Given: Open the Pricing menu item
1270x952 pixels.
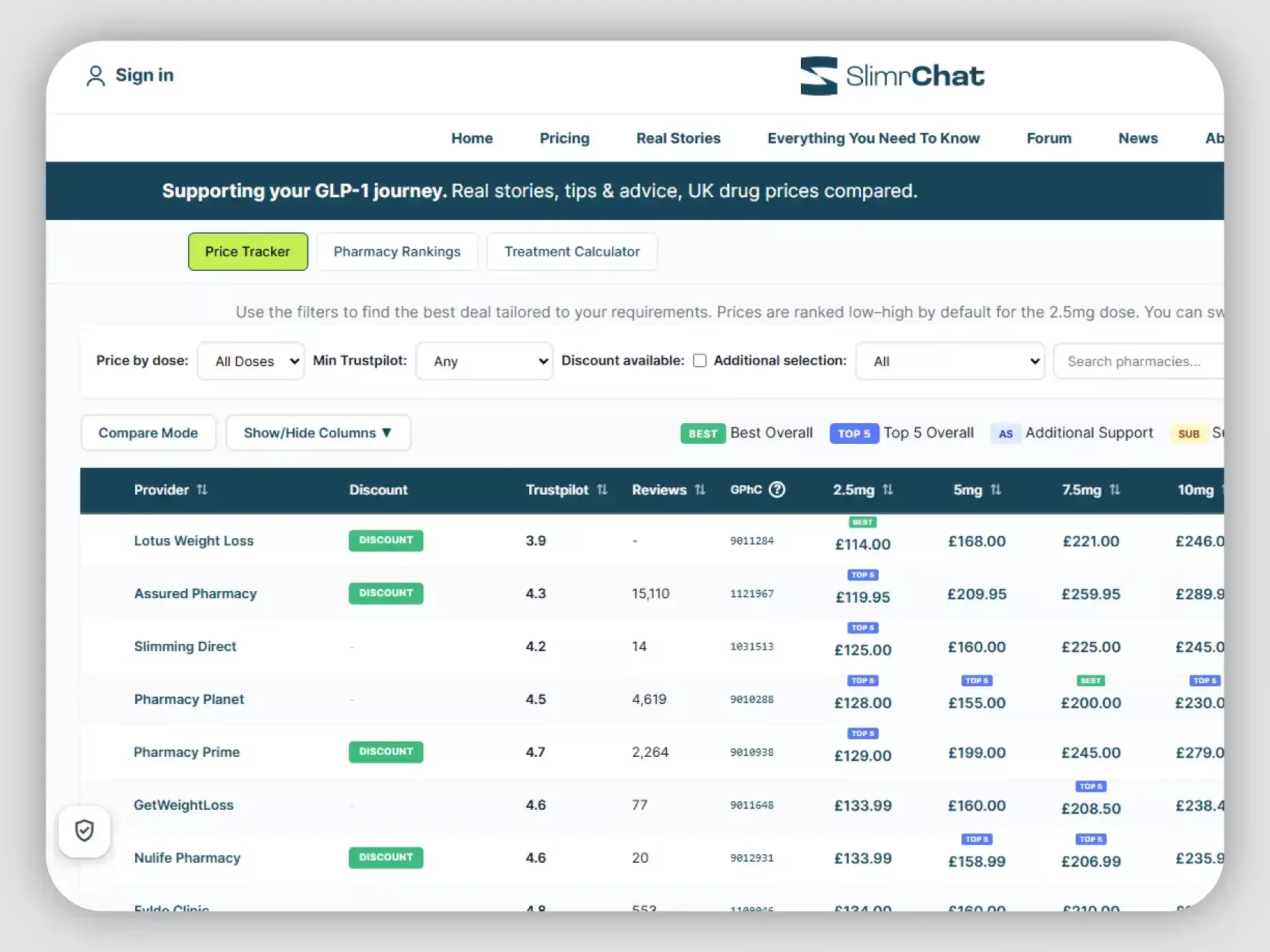Looking at the screenshot, I should coord(565,138).
